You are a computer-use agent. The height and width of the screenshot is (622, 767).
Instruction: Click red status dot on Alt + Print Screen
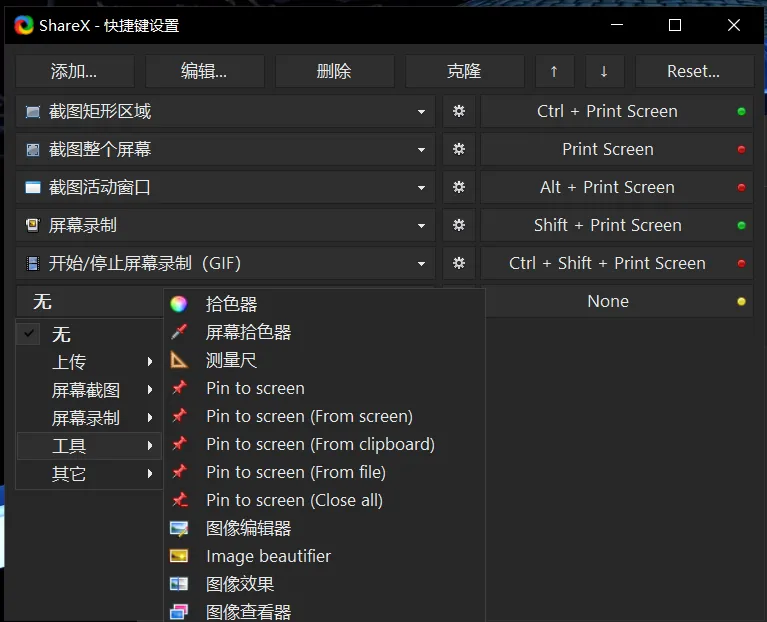point(742,187)
